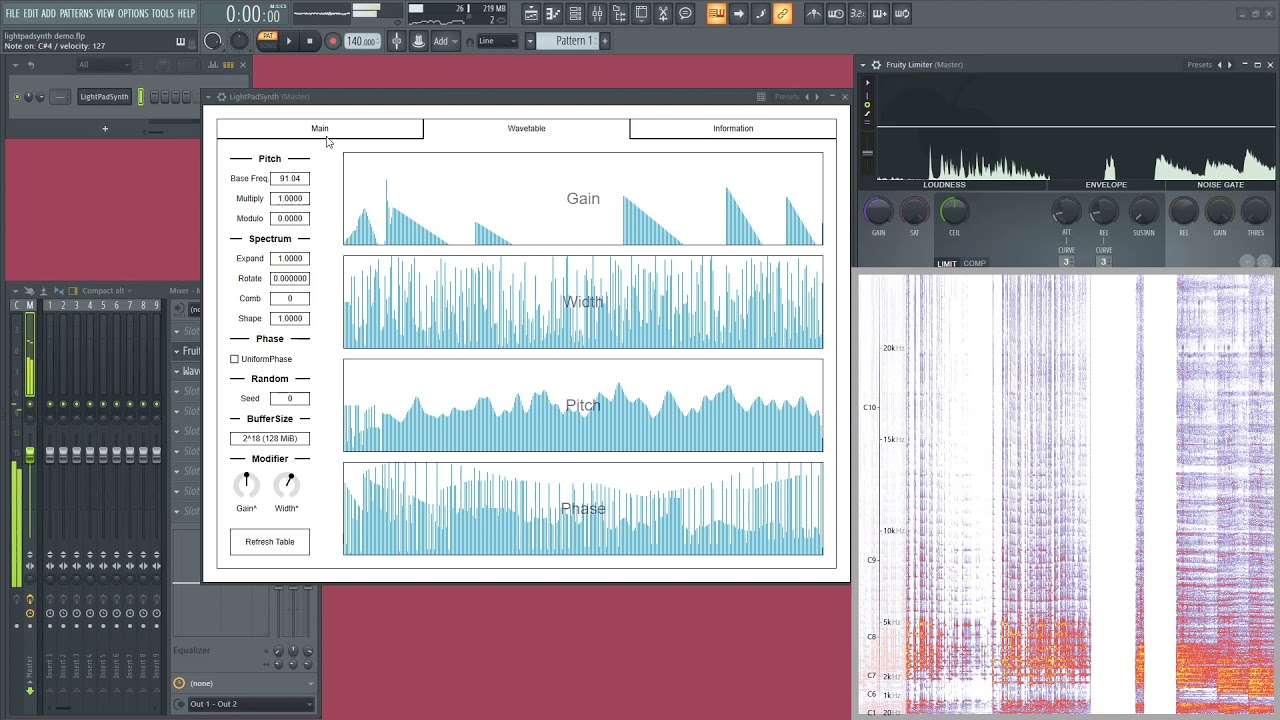This screenshot has height=720, width=1280.
Task: Open the Line snap dropdown
Action: click(497, 41)
